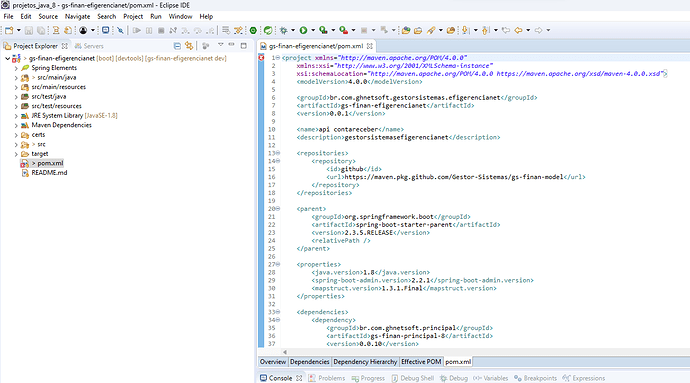Click the Save icon in the toolbar
This screenshot has width=690, height=383.
pyautogui.click(x=29, y=30)
